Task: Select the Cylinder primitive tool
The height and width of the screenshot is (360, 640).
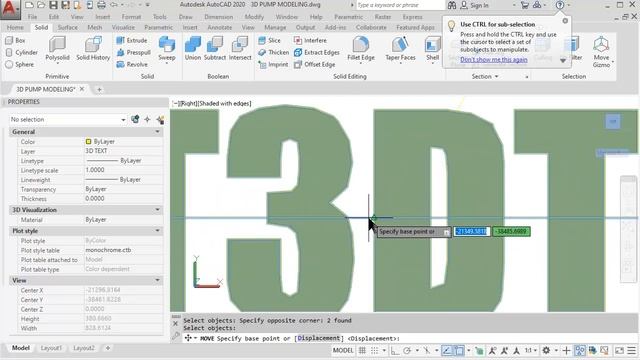Action: click(x=22, y=52)
